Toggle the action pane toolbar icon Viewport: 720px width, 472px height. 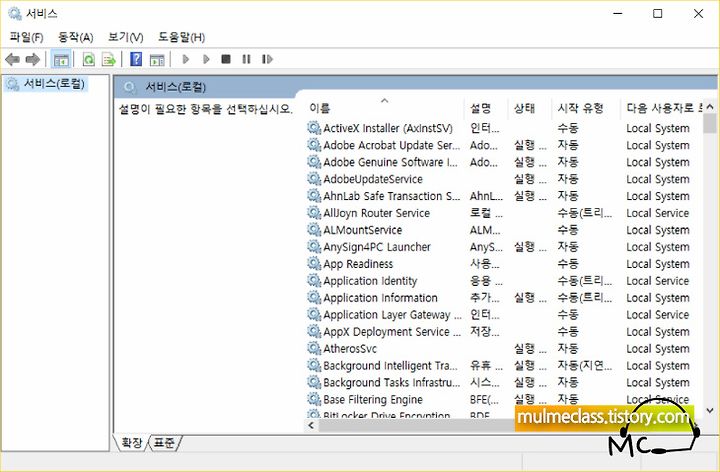[157, 59]
